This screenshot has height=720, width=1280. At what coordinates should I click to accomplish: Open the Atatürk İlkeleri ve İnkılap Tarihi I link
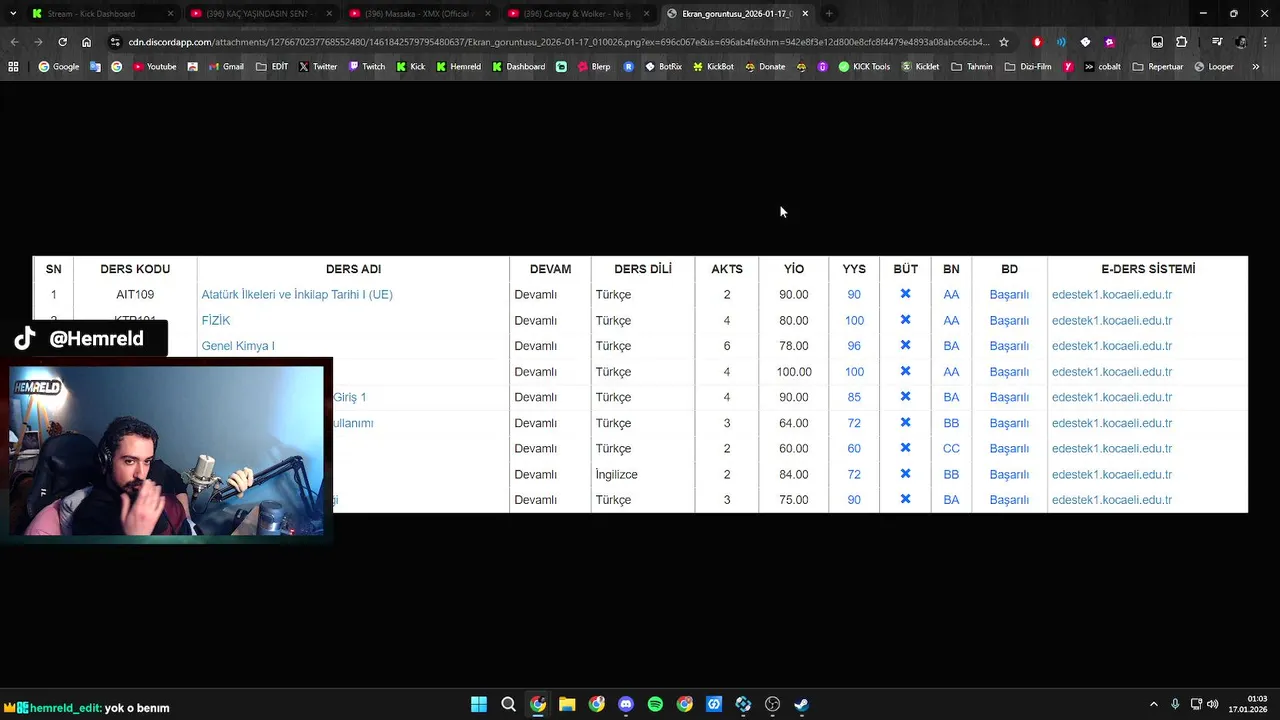297,295
